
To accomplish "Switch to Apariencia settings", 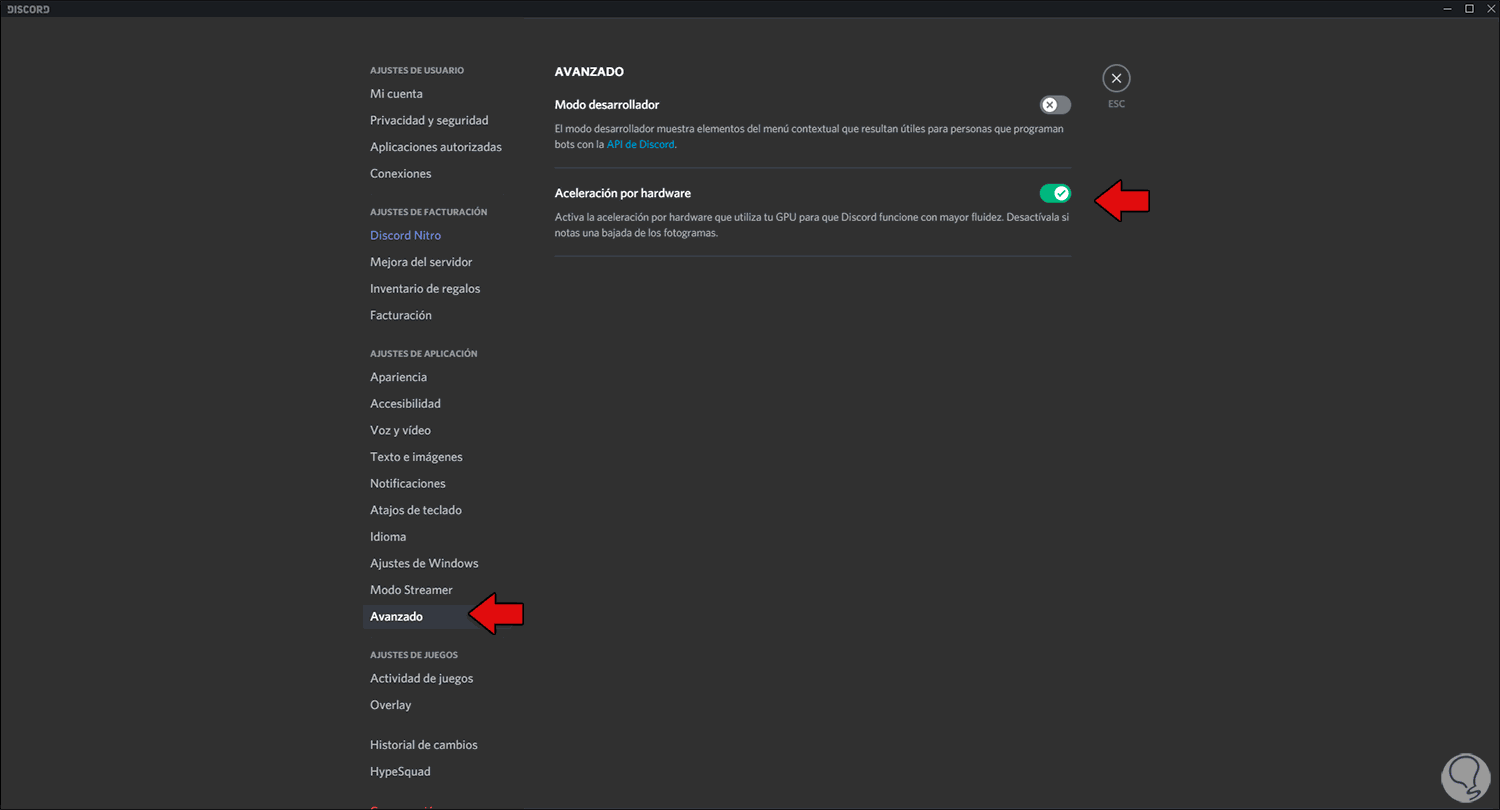I will pos(398,377).
